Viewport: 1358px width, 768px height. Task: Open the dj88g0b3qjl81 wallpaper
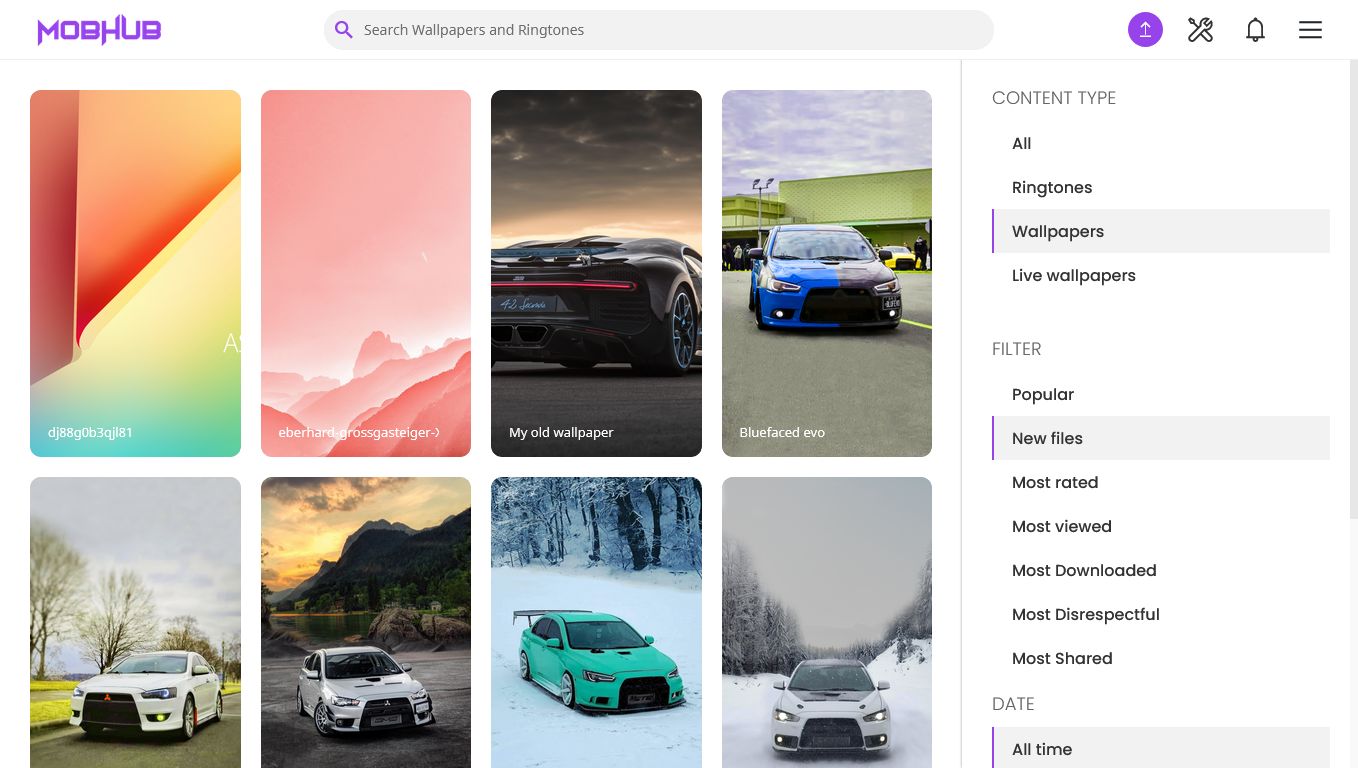tap(135, 273)
